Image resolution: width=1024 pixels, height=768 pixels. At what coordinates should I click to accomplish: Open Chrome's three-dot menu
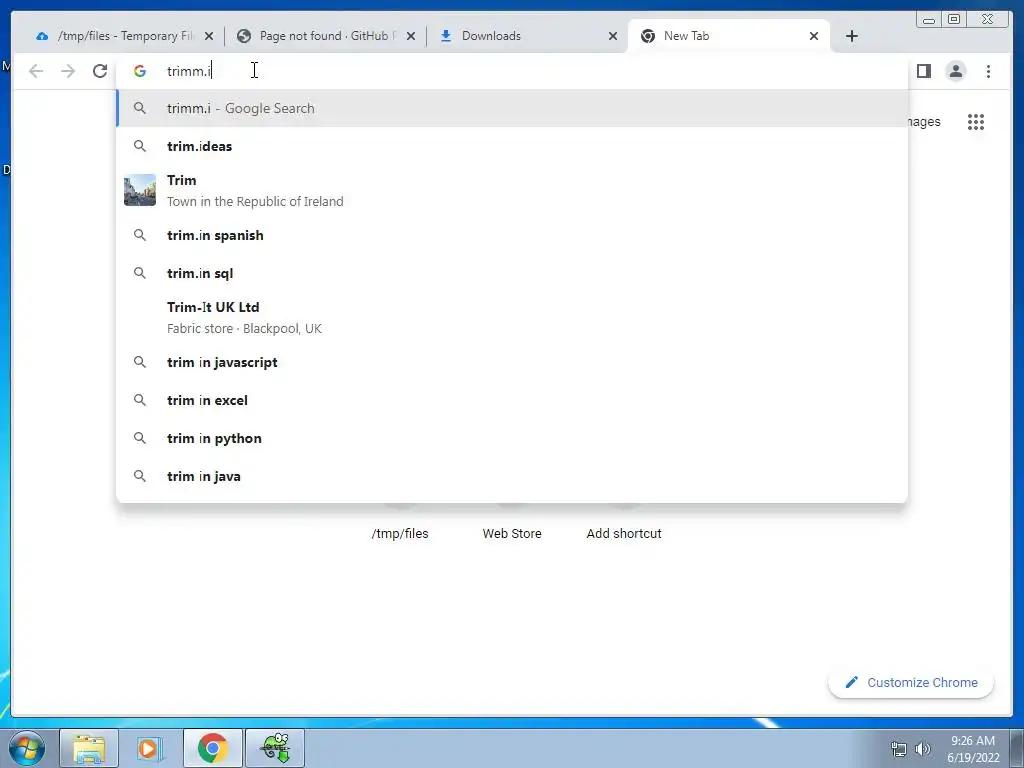click(x=988, y=71)
